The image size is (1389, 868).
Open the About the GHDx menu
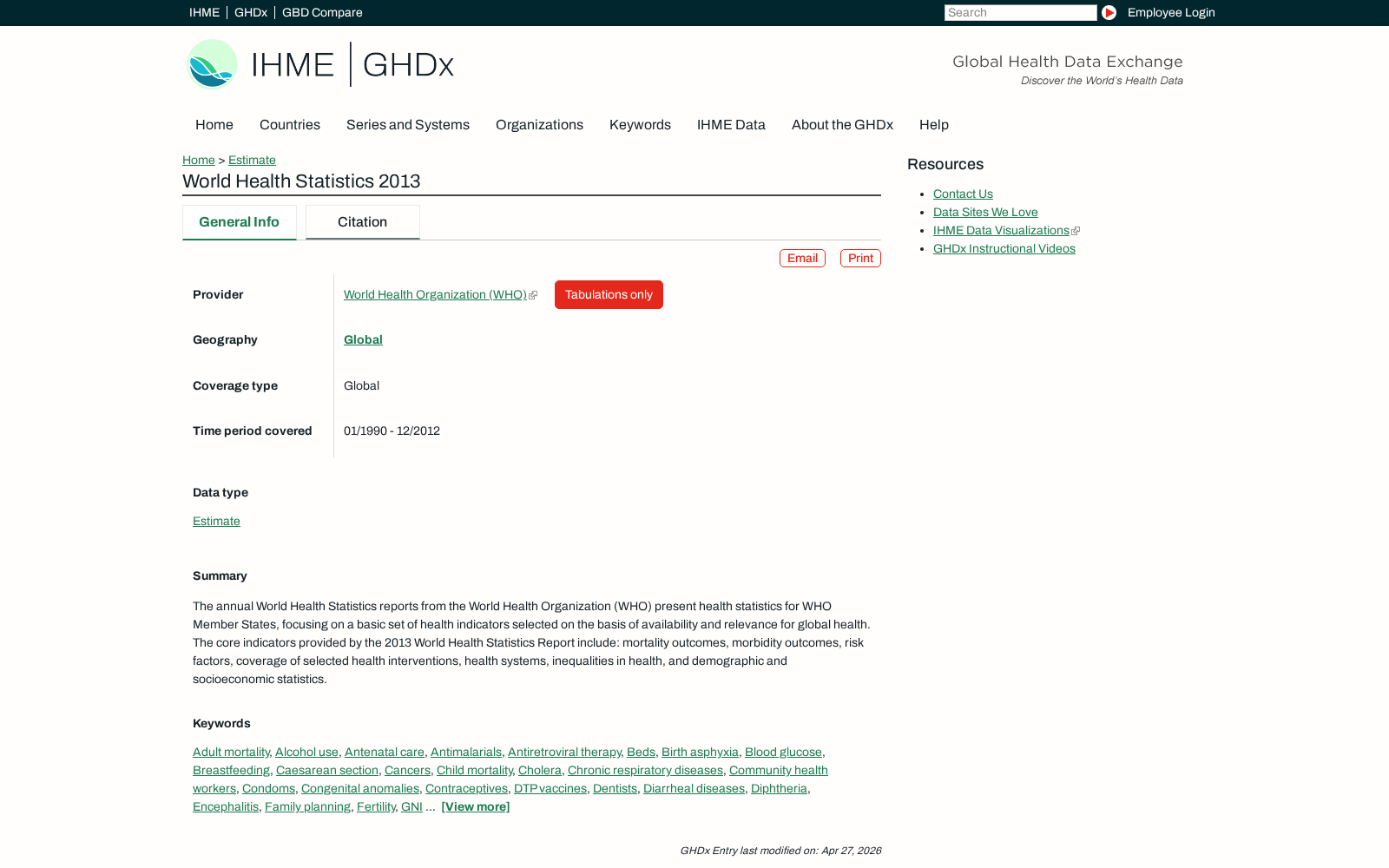[x=842, y=125]
